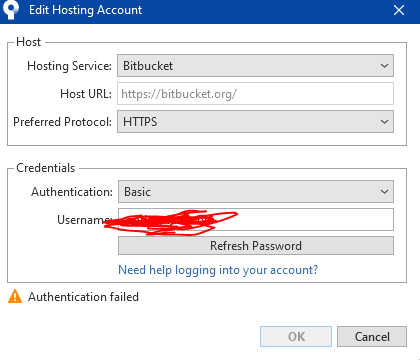Viewport: 420px width, 360px height.
Task: Click the Sourcetree logo in title bar
Action: 11,9
